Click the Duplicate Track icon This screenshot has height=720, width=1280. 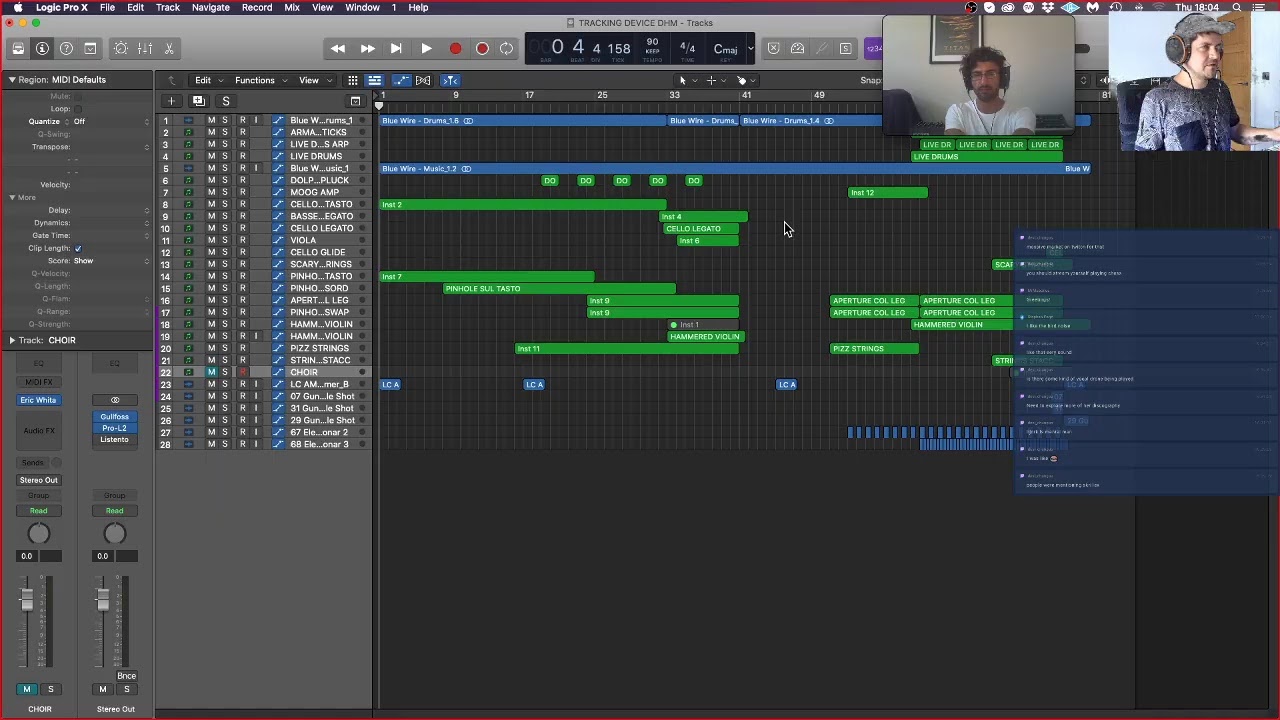pos(198,101)
